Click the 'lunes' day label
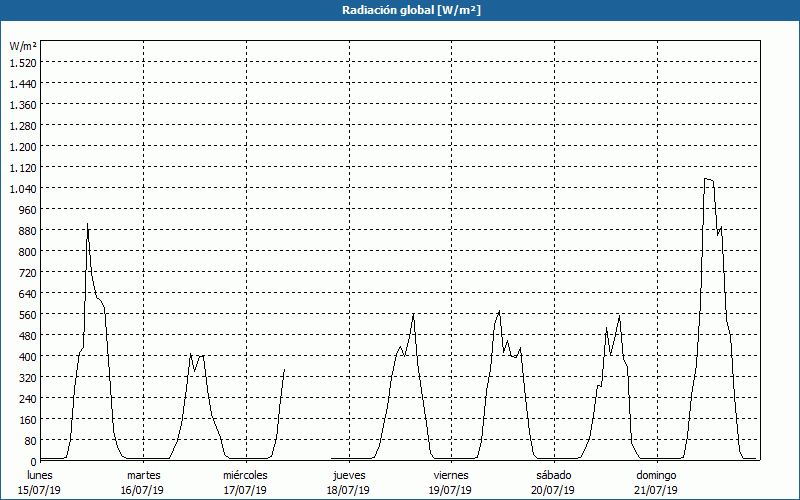Viewport: 800px width, 500px height. click(40, 475)
